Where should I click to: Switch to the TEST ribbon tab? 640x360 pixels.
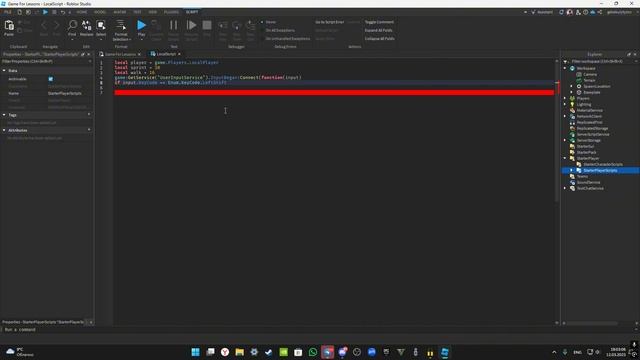(137, 12)
